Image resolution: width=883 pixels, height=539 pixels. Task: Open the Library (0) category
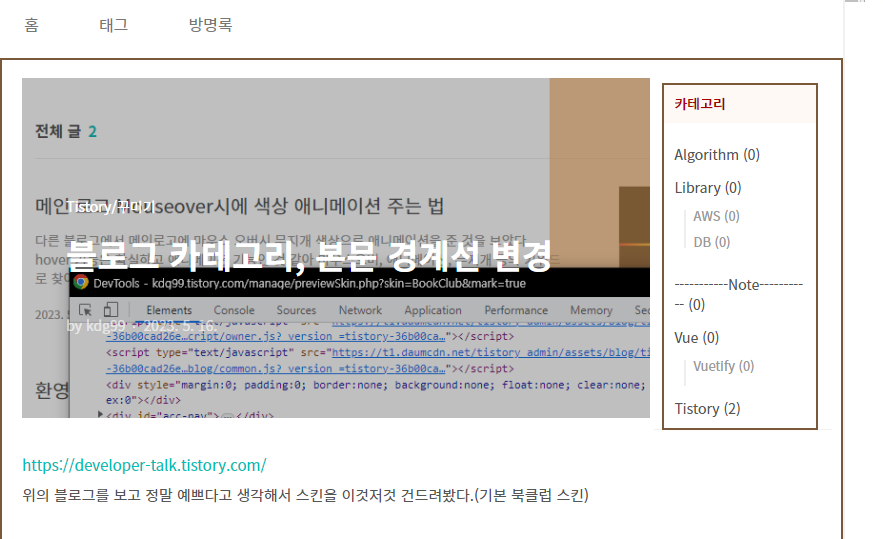point(708,188)
